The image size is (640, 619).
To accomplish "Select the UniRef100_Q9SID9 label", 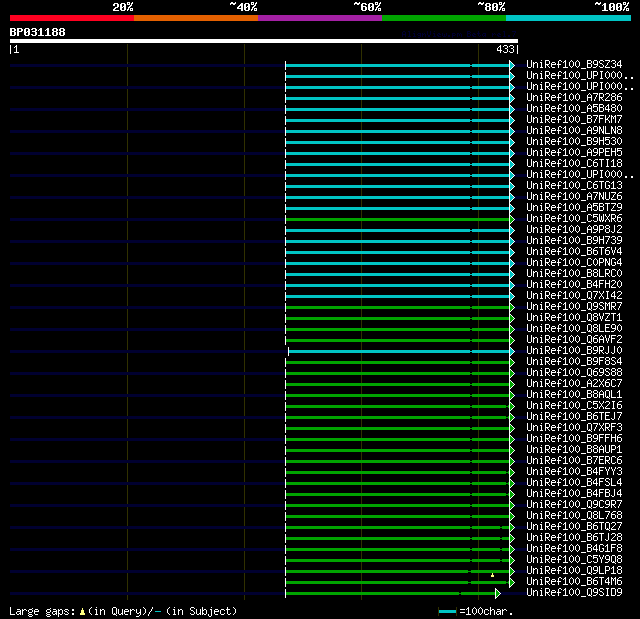I will 574,593.
